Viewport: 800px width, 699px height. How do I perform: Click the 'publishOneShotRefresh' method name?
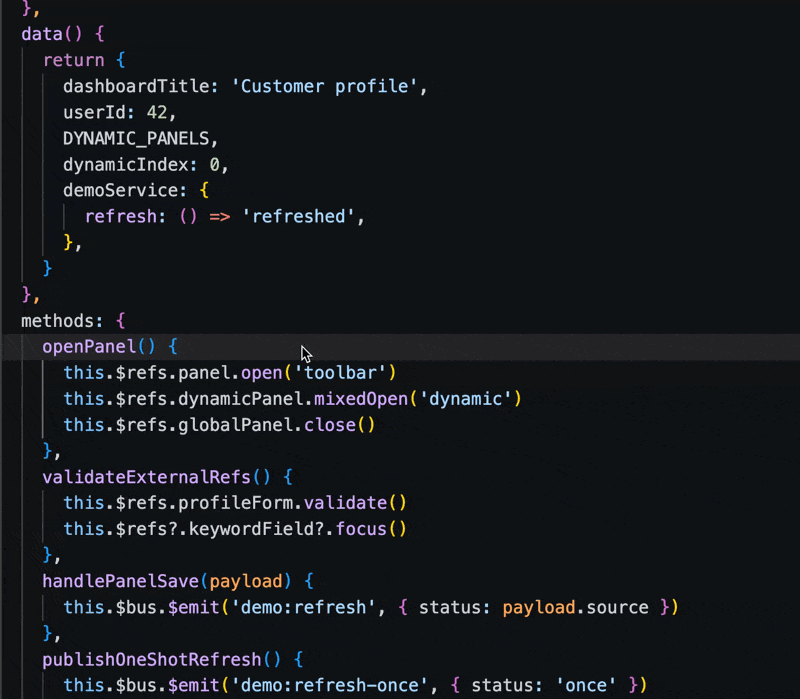point(152,660)
